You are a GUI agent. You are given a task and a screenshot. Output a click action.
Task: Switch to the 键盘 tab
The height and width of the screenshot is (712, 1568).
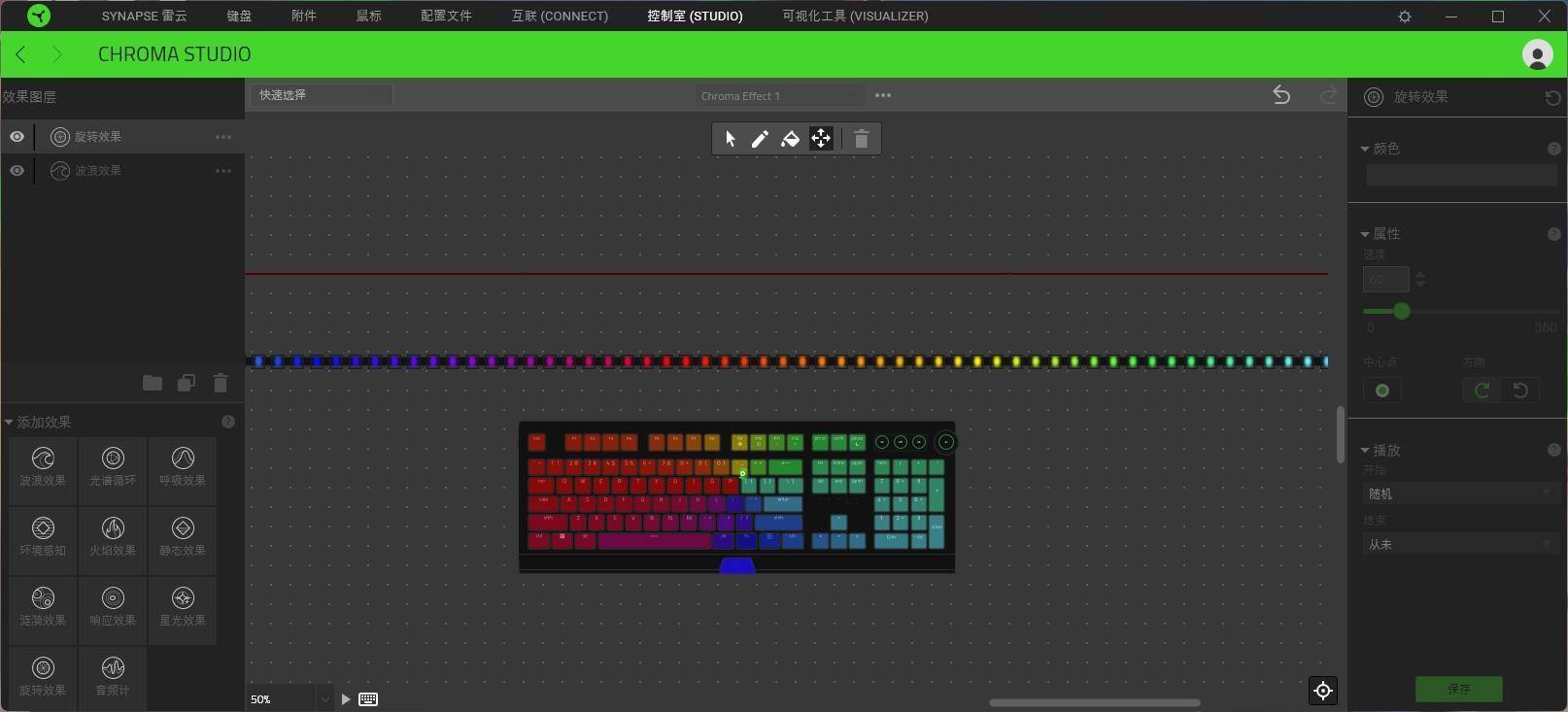[x=239, y=16]
